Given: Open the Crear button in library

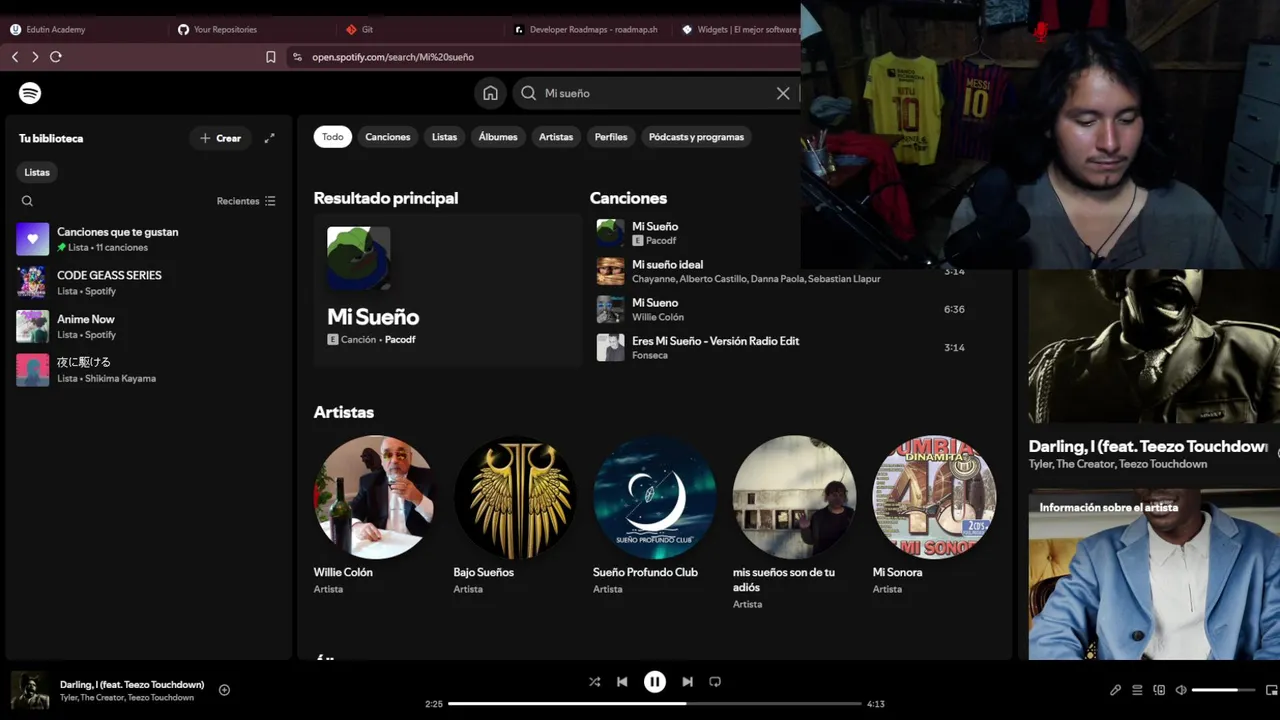Looking at the screenshot, I should 221,138.
